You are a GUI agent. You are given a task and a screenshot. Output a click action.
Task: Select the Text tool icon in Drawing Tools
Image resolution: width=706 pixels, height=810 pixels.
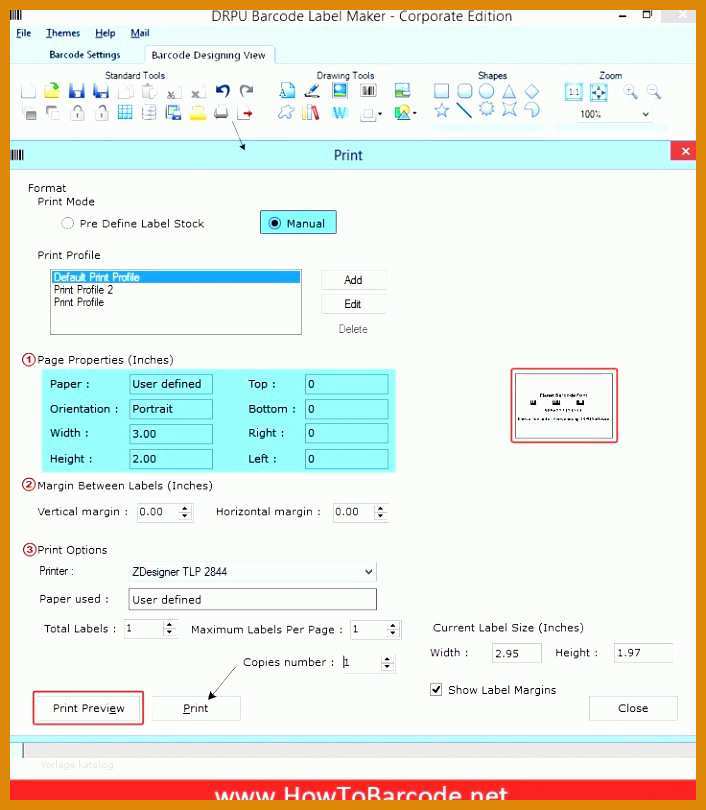click(x=287, y=91)
